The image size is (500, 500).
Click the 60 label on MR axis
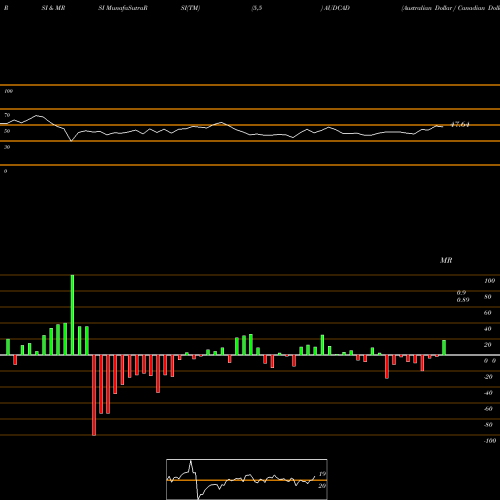(x=488, y=313)
